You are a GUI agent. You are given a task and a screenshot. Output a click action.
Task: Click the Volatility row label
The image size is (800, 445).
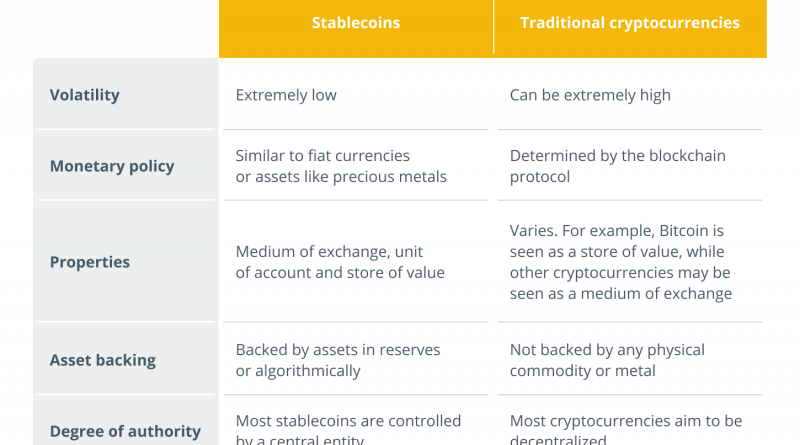[85, 95]
